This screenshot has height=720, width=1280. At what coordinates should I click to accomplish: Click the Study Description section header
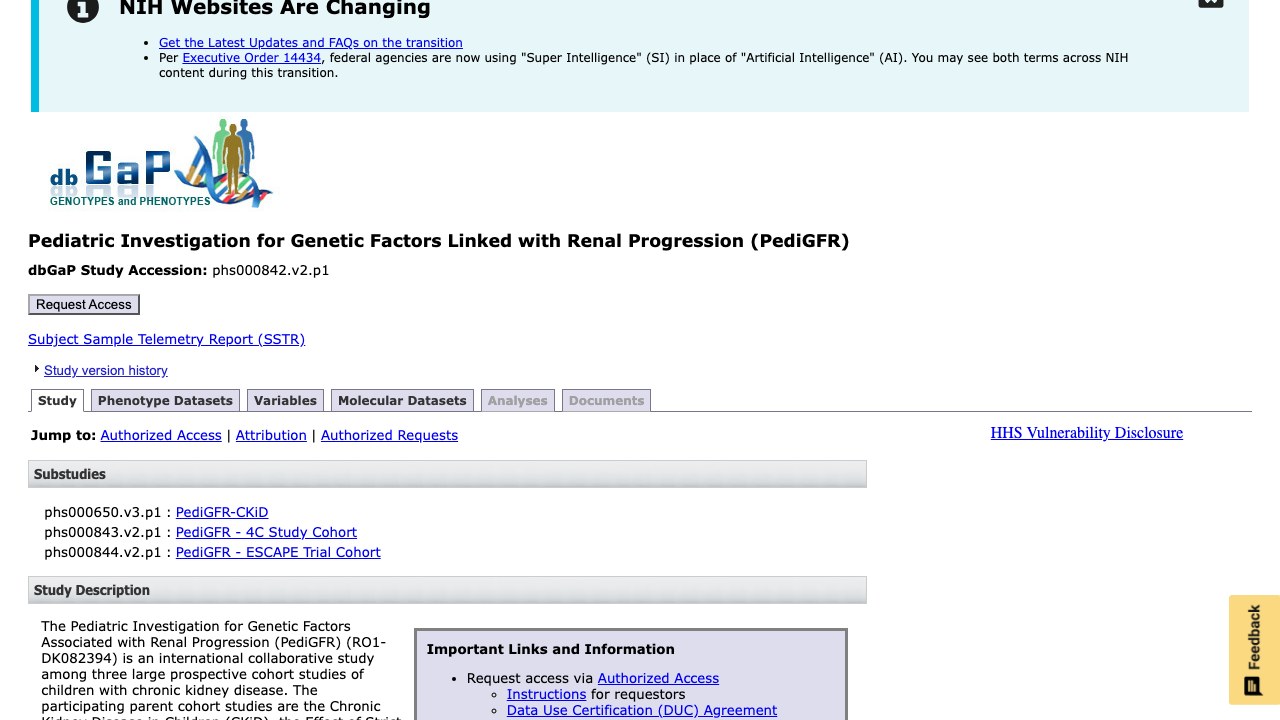[447, 590]
